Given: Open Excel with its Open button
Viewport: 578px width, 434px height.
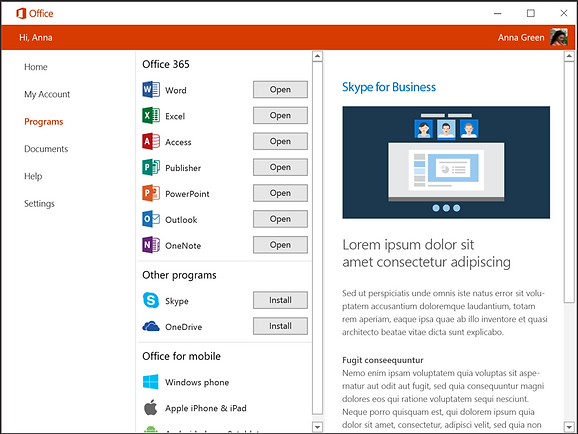Looking at the screenshot, I should pyautogui.click(x=280, y=115).
